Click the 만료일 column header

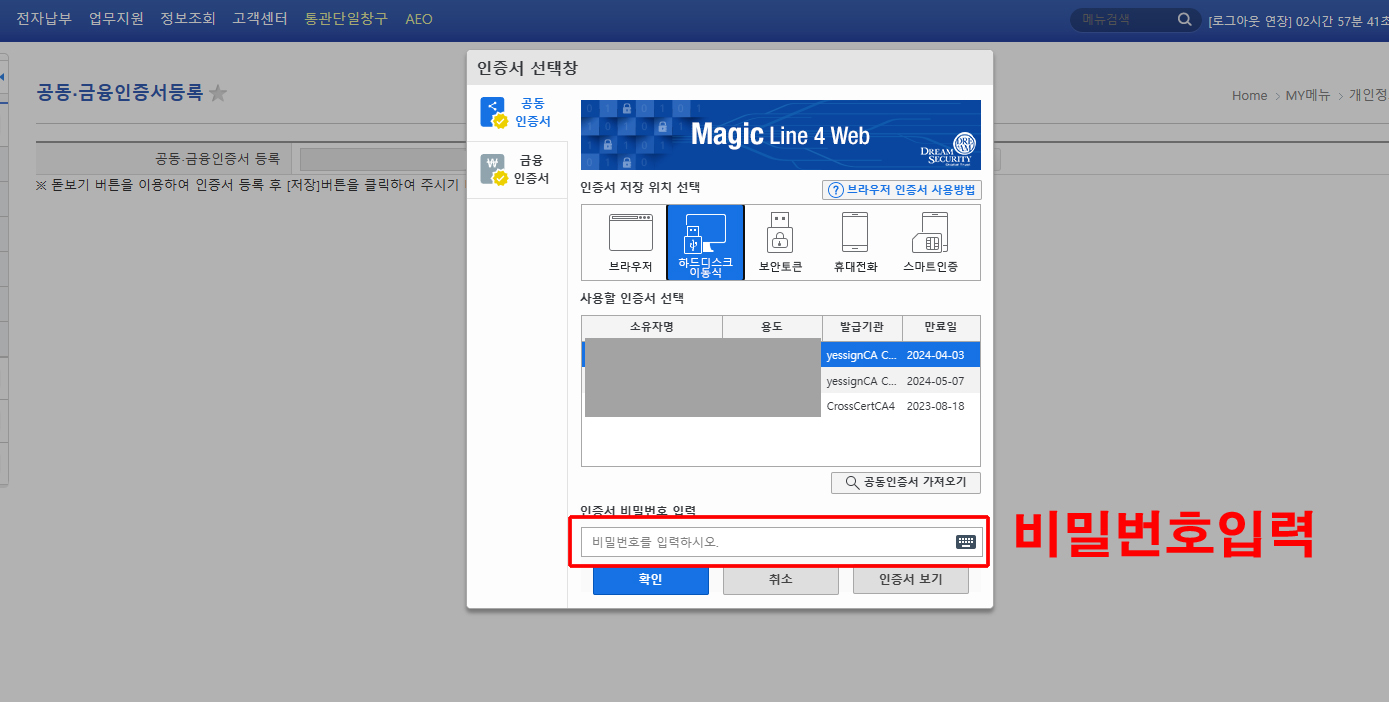[x=941, y=328]
